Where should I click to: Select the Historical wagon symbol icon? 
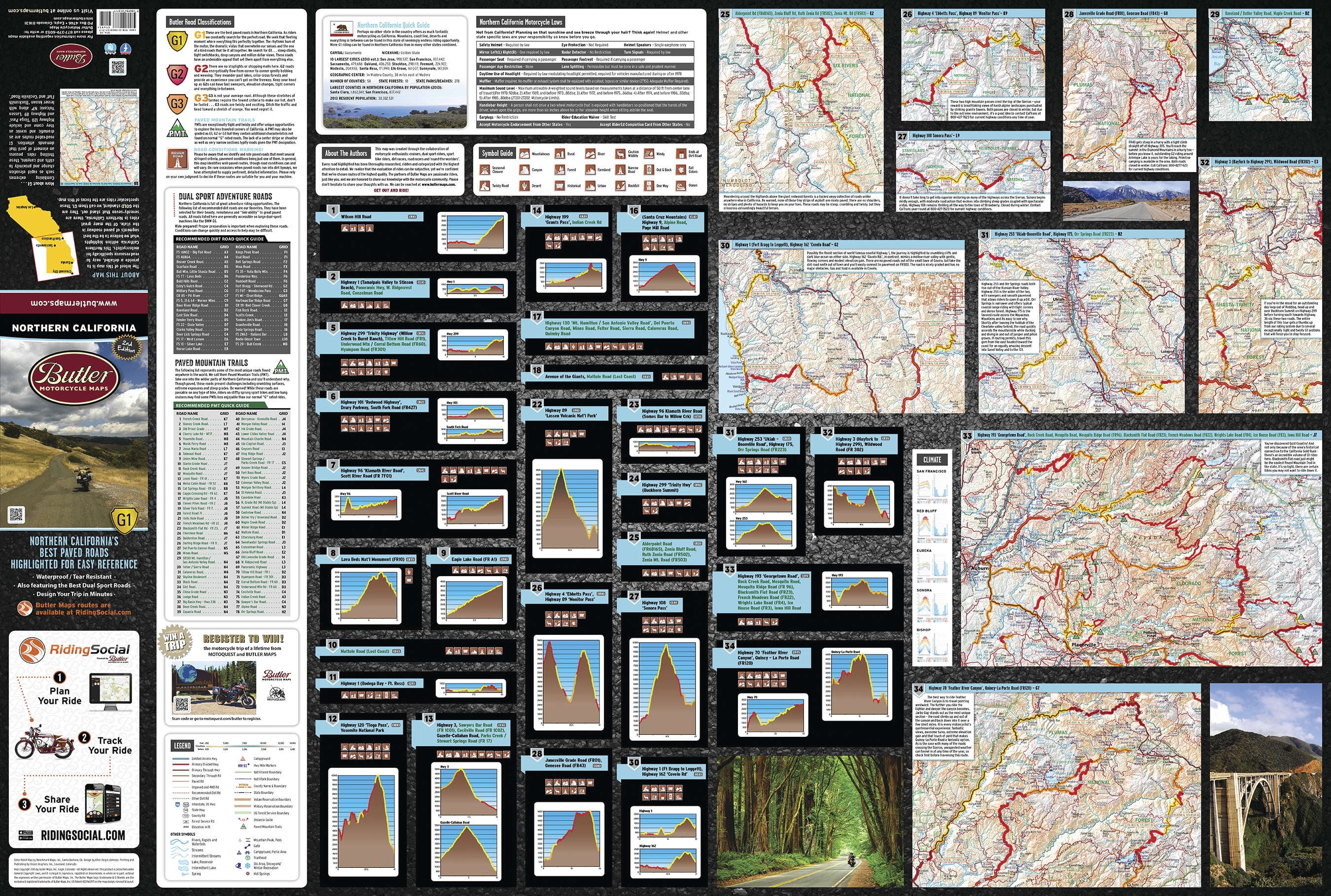[x=560, y=186]
